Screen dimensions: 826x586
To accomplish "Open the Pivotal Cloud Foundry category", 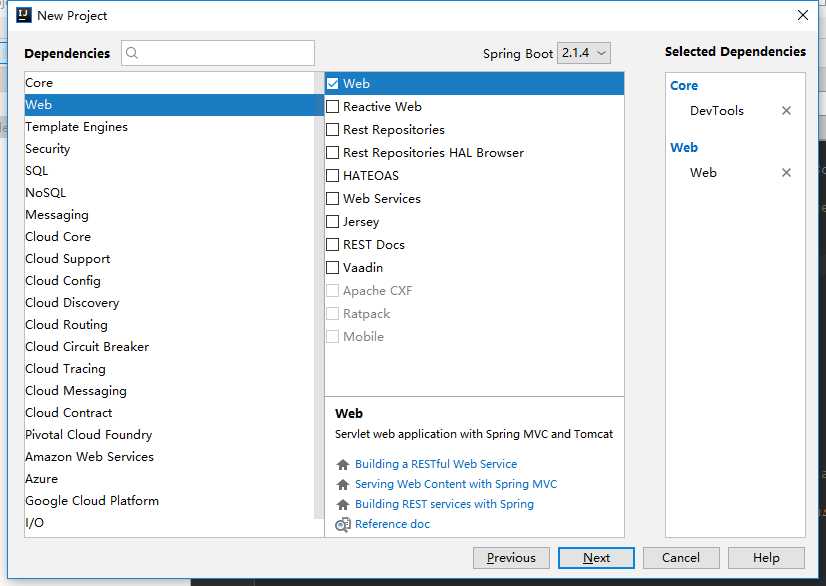I will click(170, 435).
